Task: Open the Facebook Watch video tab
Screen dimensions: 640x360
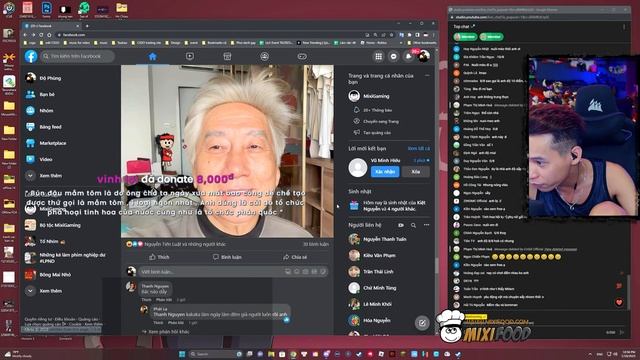Action: pos(190,56)
